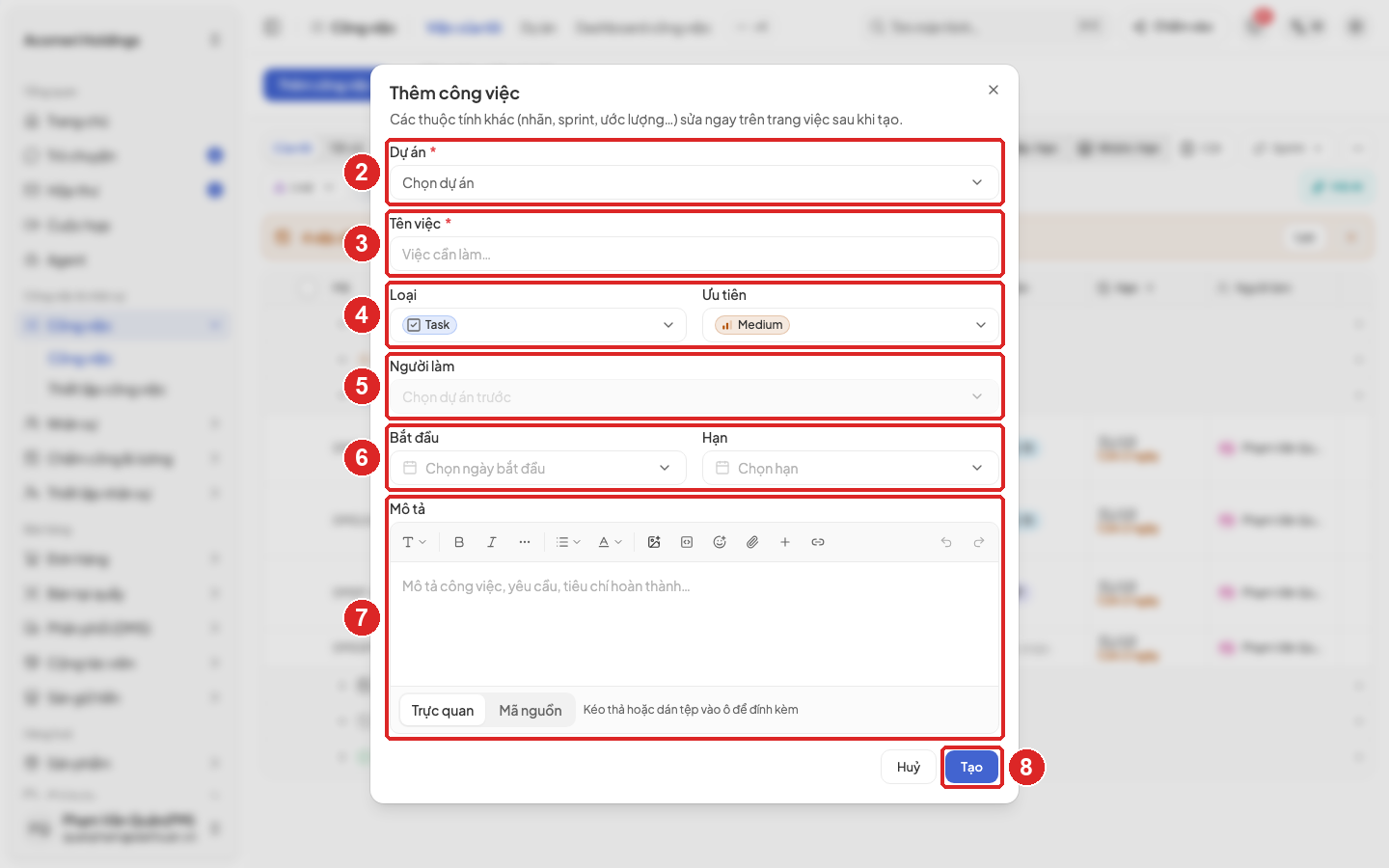Image resolution: width=1389 pixels, height=868 pixels.
Task: Open the emoji picker
Action: (720, 542)
